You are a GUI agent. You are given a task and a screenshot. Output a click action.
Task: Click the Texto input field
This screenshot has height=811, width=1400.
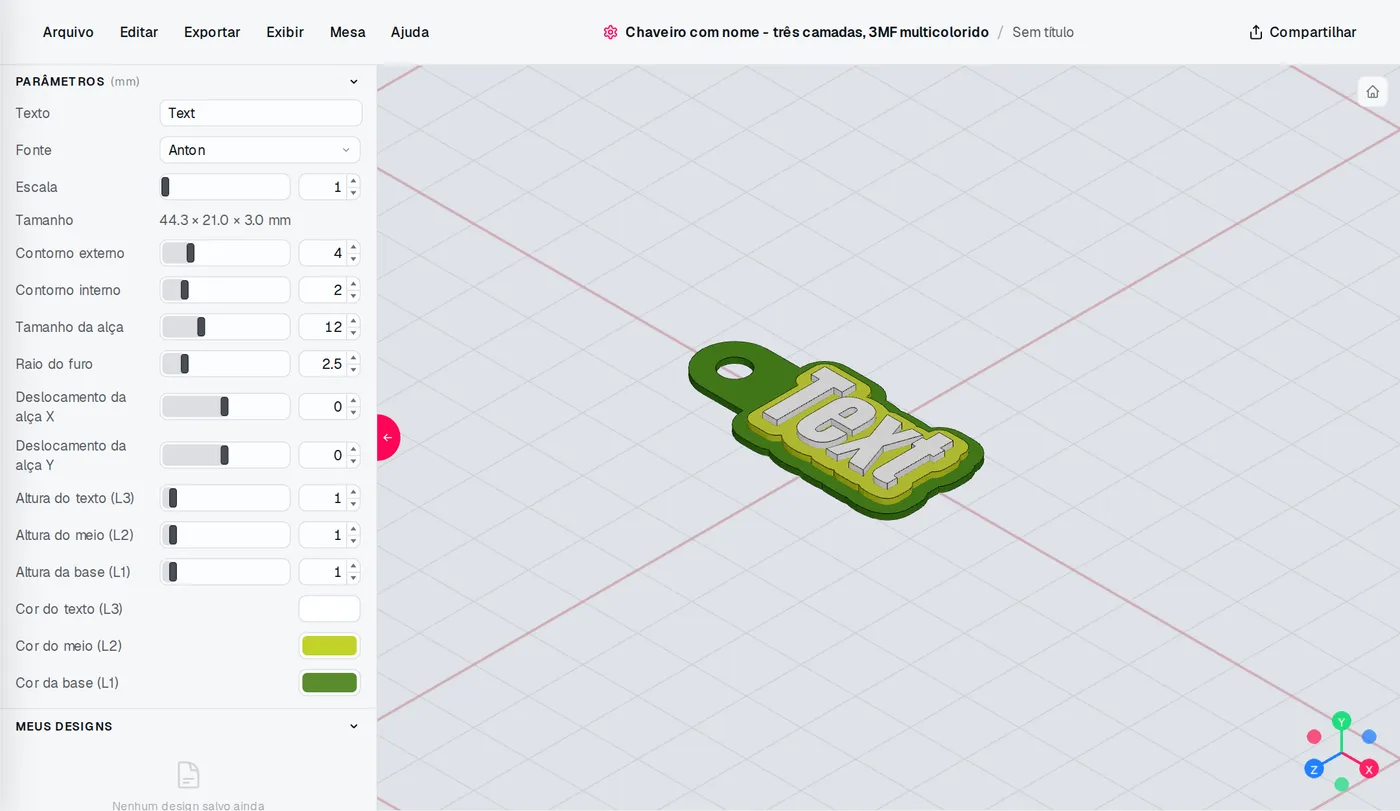tap(260, 113)
